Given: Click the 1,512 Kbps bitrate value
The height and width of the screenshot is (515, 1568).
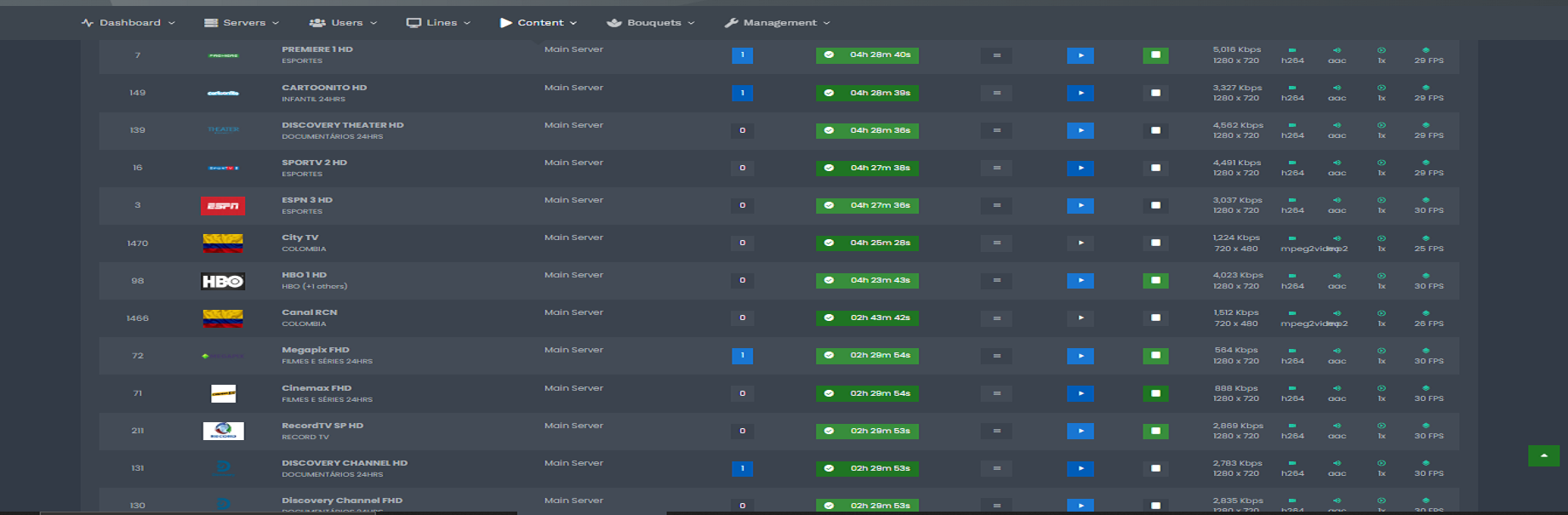Looking at the screenshot, I should pos(1236,312).
